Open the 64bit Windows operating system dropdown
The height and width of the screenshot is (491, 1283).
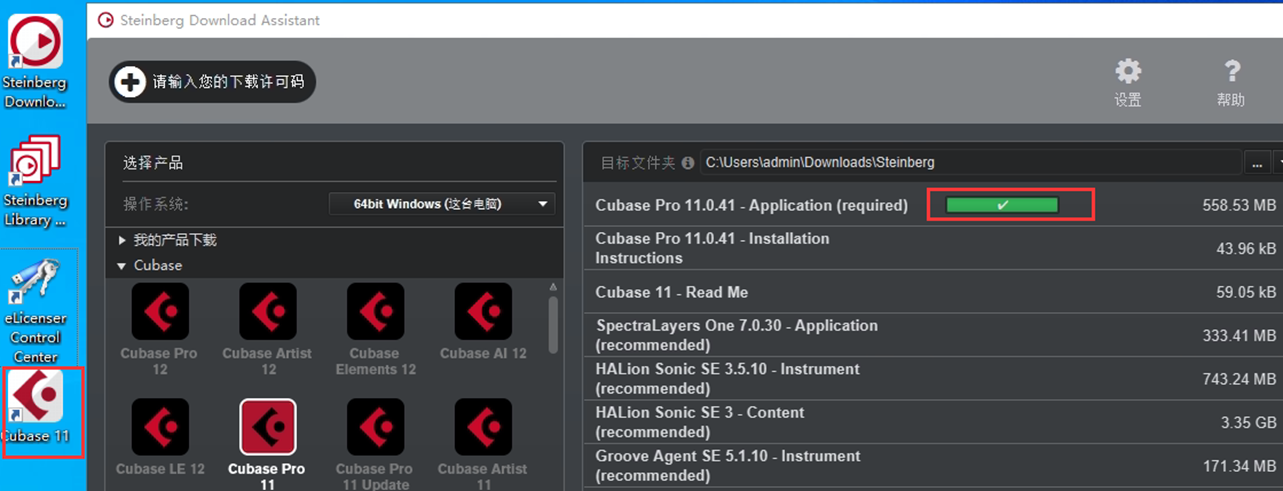[x=441, y=204]
